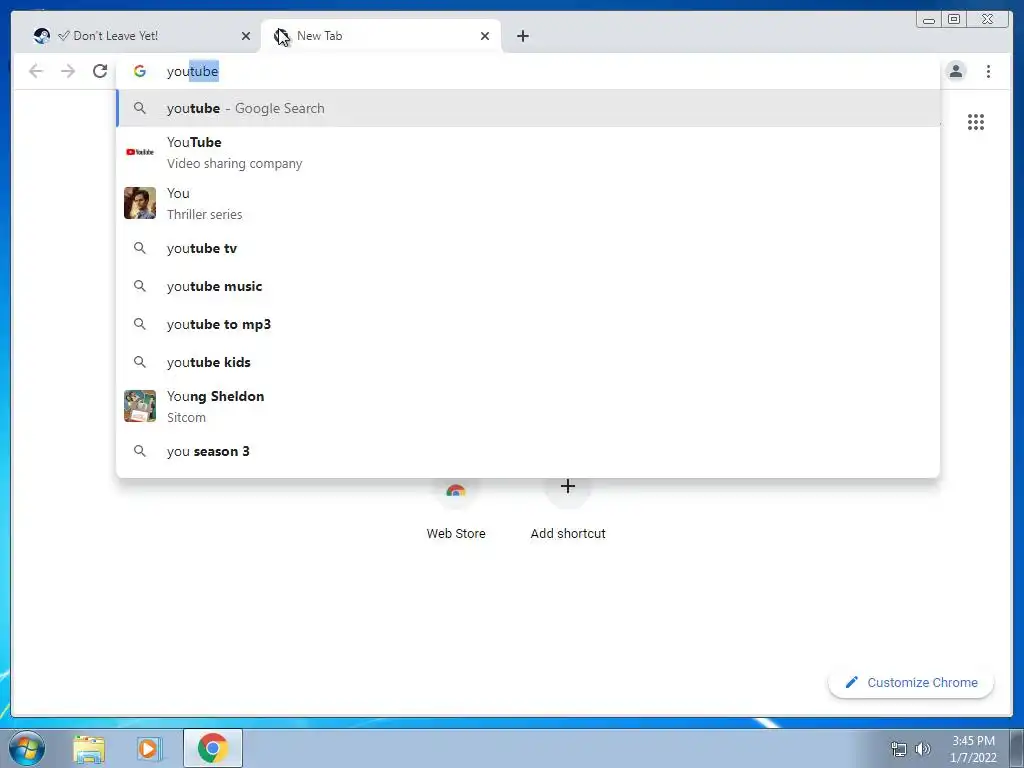Click the Google icon in address bar
Viewport: 1024px width, 768px height.
[x=140, y=71]
